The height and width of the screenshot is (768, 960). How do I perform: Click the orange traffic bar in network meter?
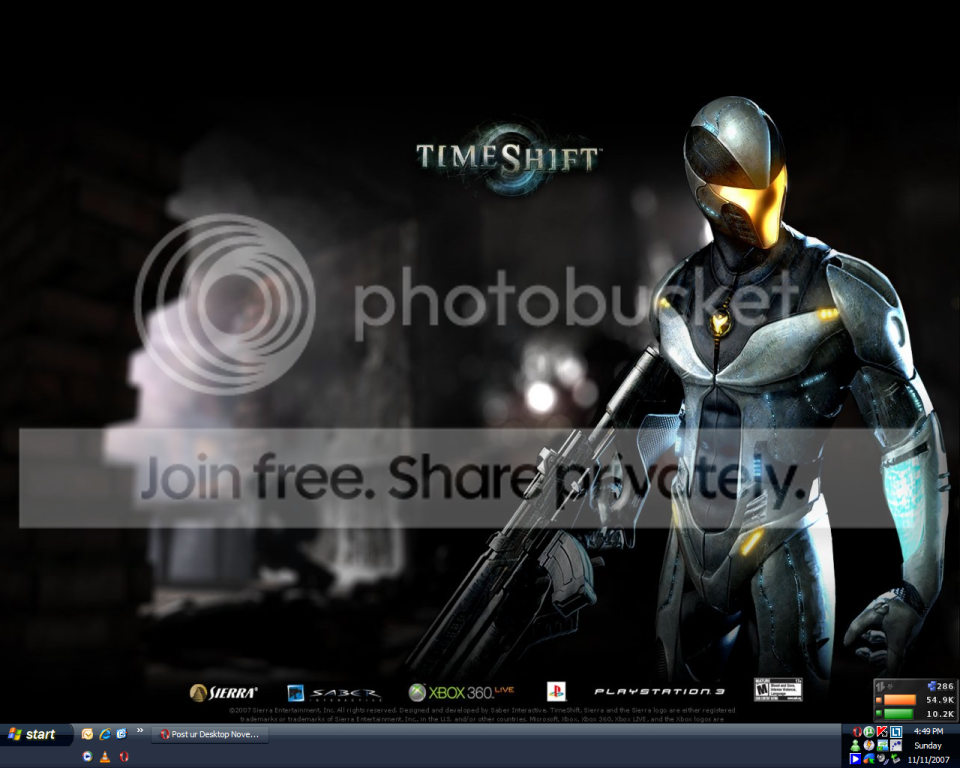pos(900,699)
